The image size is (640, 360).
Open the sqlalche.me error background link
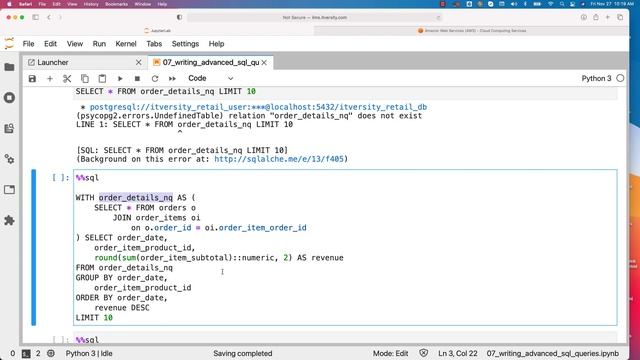click(x=279, y=159)
